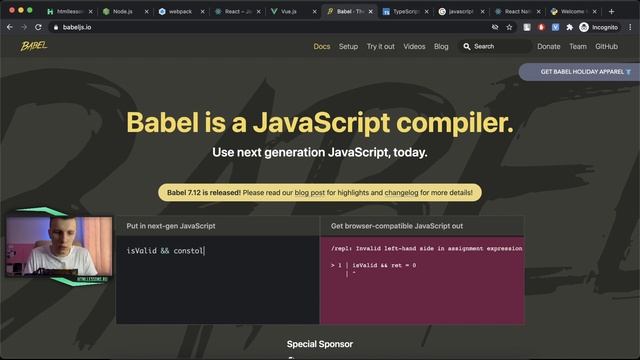The image size is (640, 360).
Task: Open the extensions puzzle icon
Action: [569, 27]
